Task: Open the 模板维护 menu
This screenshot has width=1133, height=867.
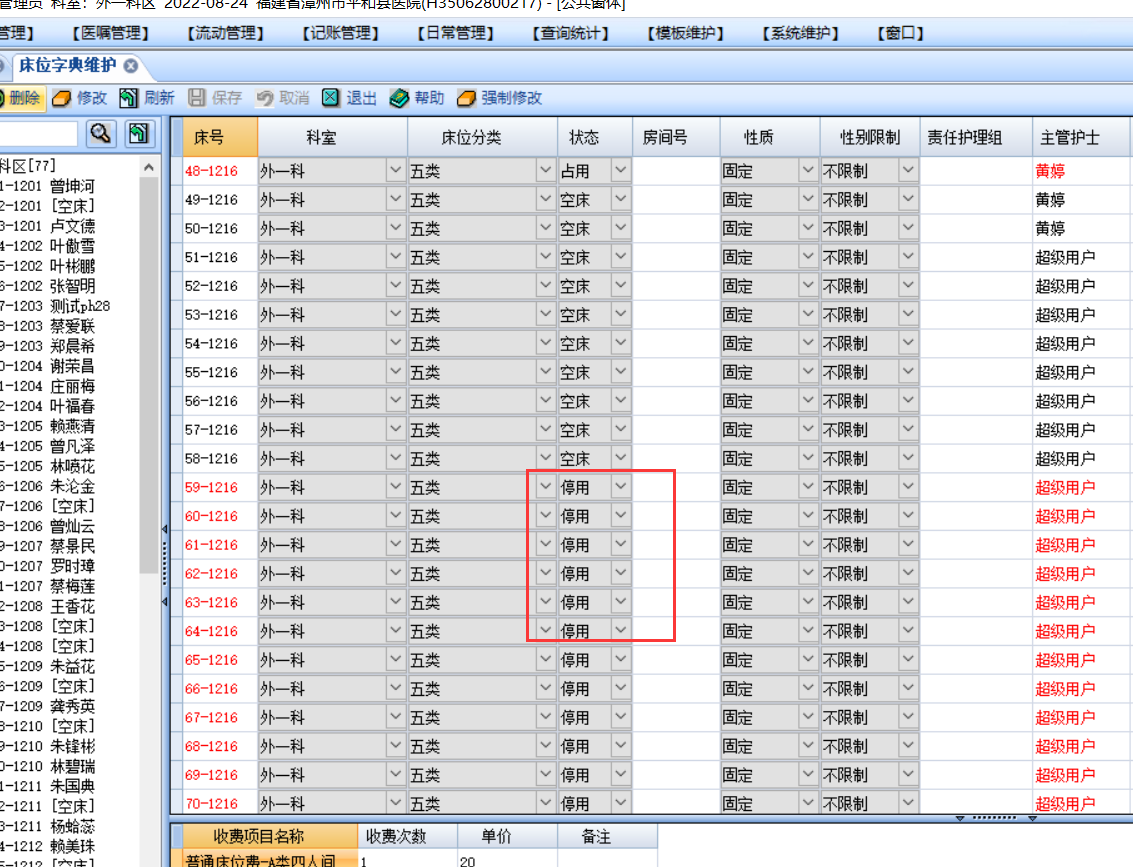Action: coord(685,33)
